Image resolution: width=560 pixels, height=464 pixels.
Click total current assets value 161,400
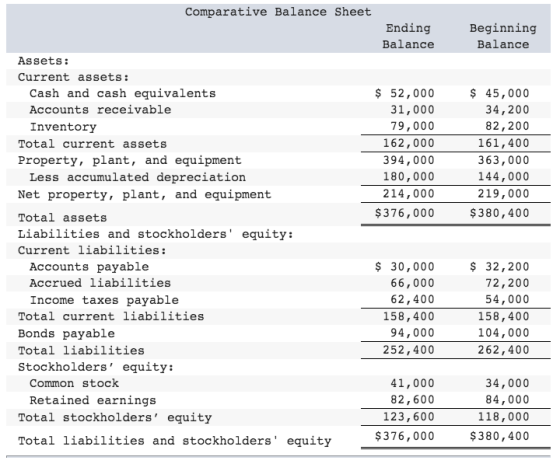504,143
